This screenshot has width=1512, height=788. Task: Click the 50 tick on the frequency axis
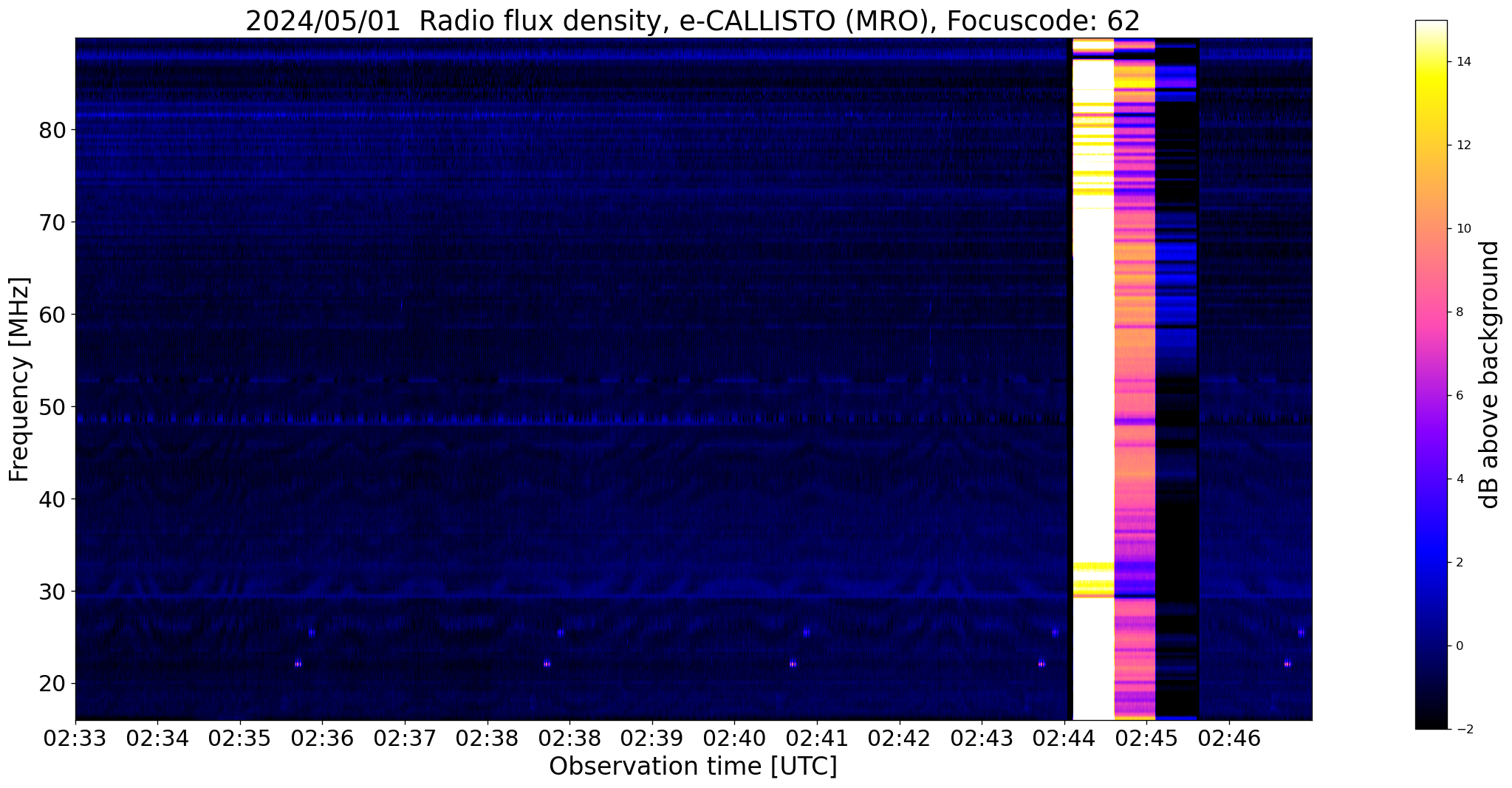pyautogui.click(x=53, y=408)
